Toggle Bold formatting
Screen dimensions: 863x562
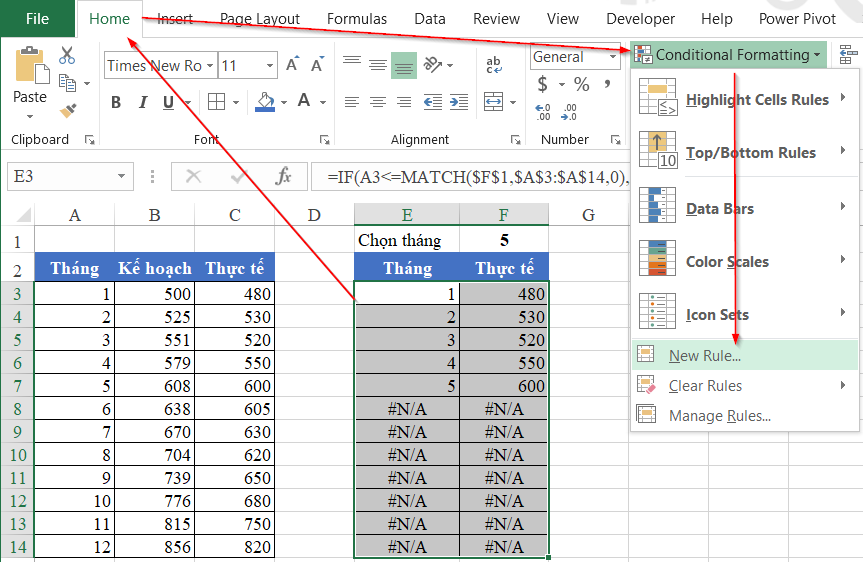[x=116, y=102]
